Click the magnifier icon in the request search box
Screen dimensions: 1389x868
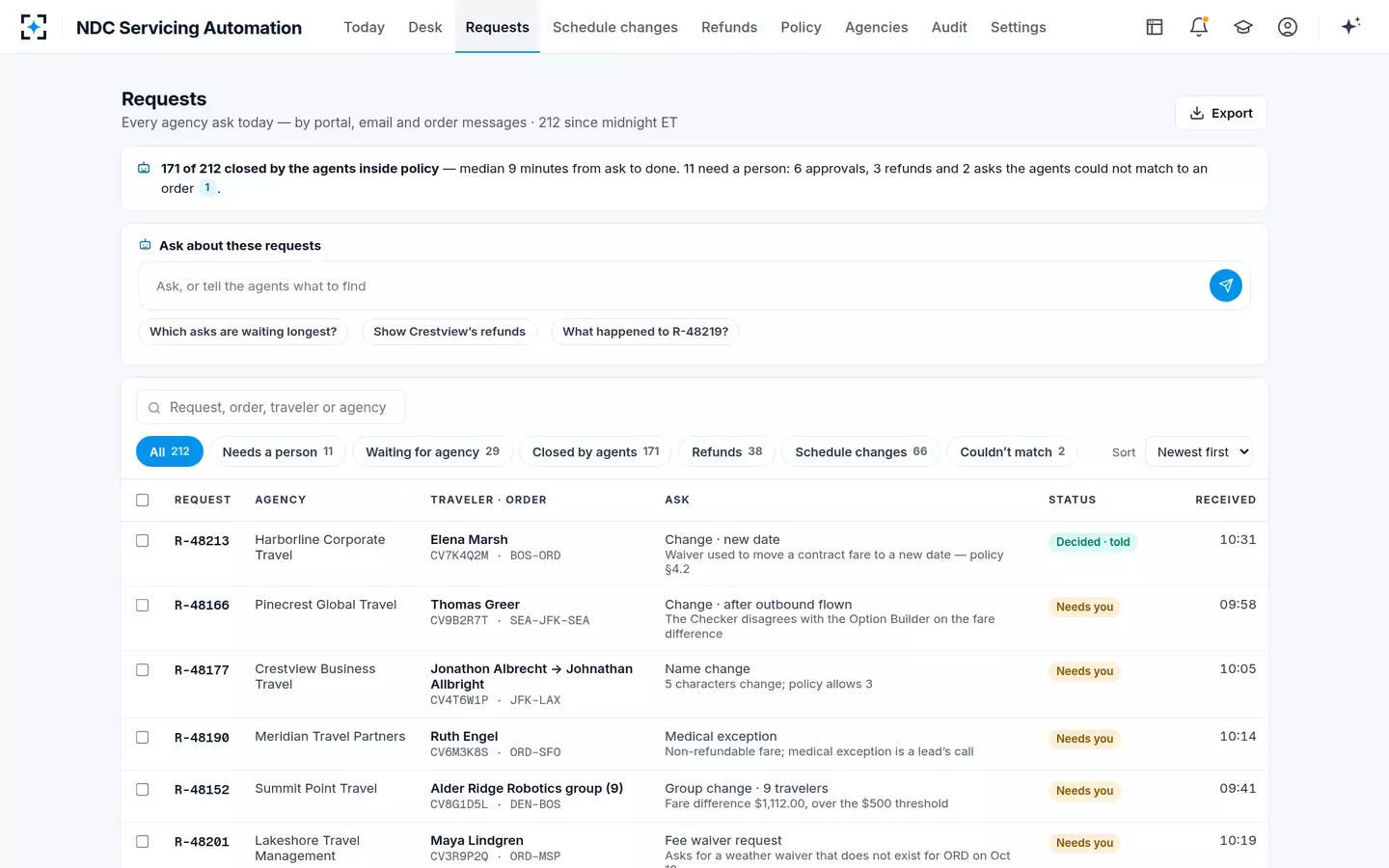click(153, 408)
